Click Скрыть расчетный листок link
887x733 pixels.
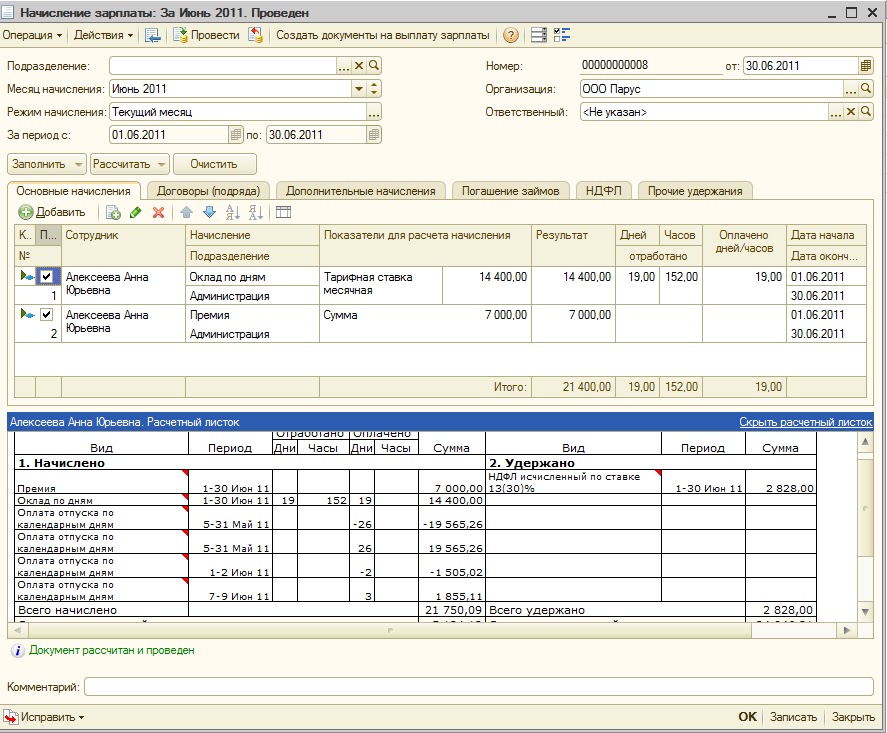(x=805, y=422)
